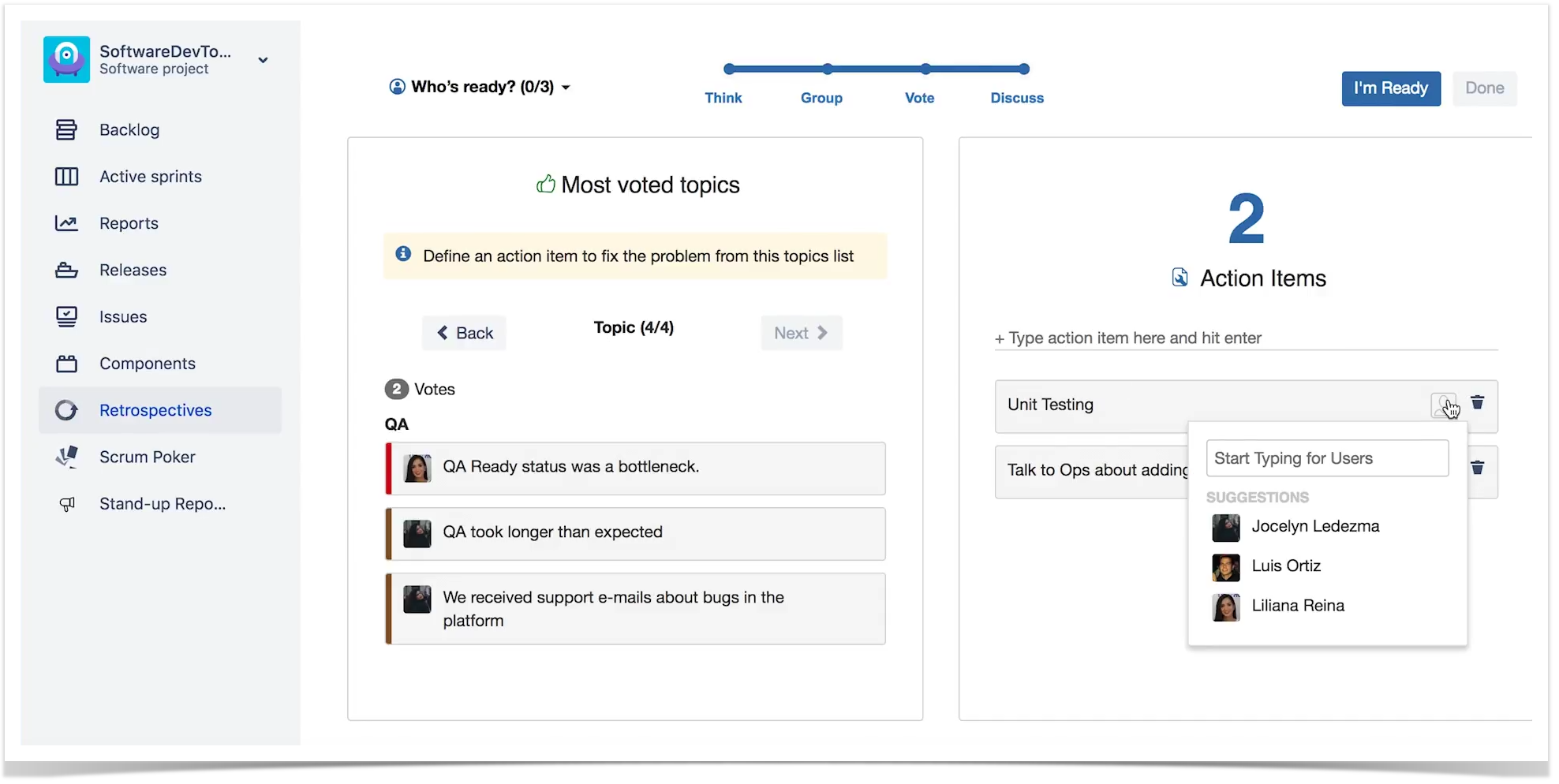The height and width of the screenshot is (784, 1559).
Task: Click Liliana Reina's avatar
Action: [1225, 607]
